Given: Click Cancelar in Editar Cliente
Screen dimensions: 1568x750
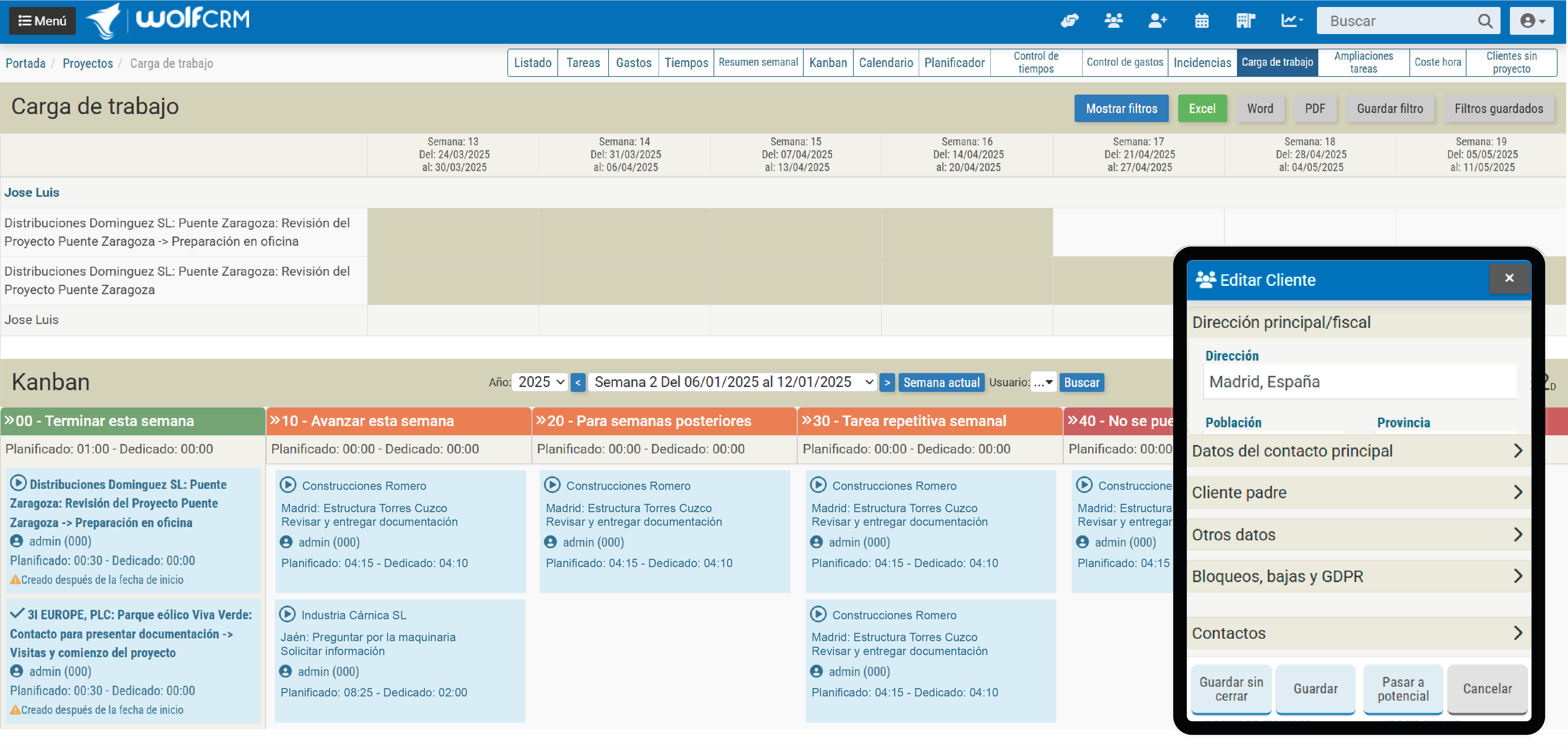Looking at the screenshot, I should 1487,688.
